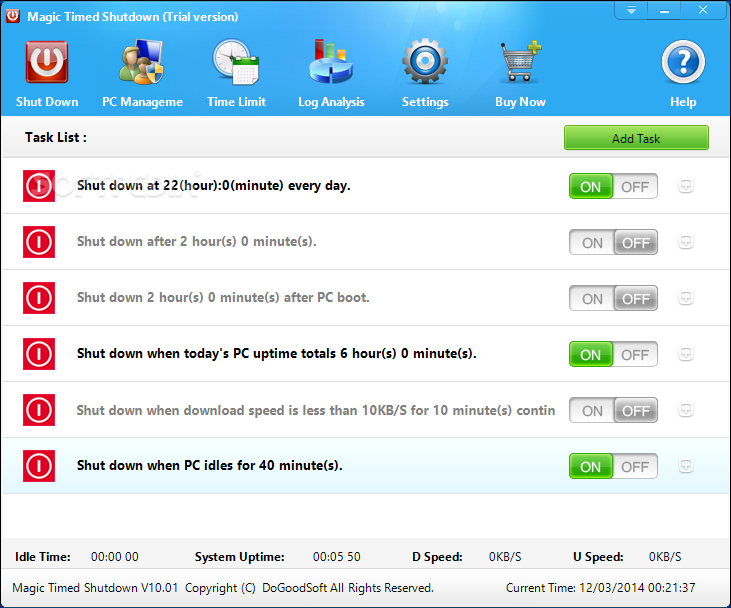
Task: Click small edit icon for shut down after 2 hours task
Action: [685, 242]
